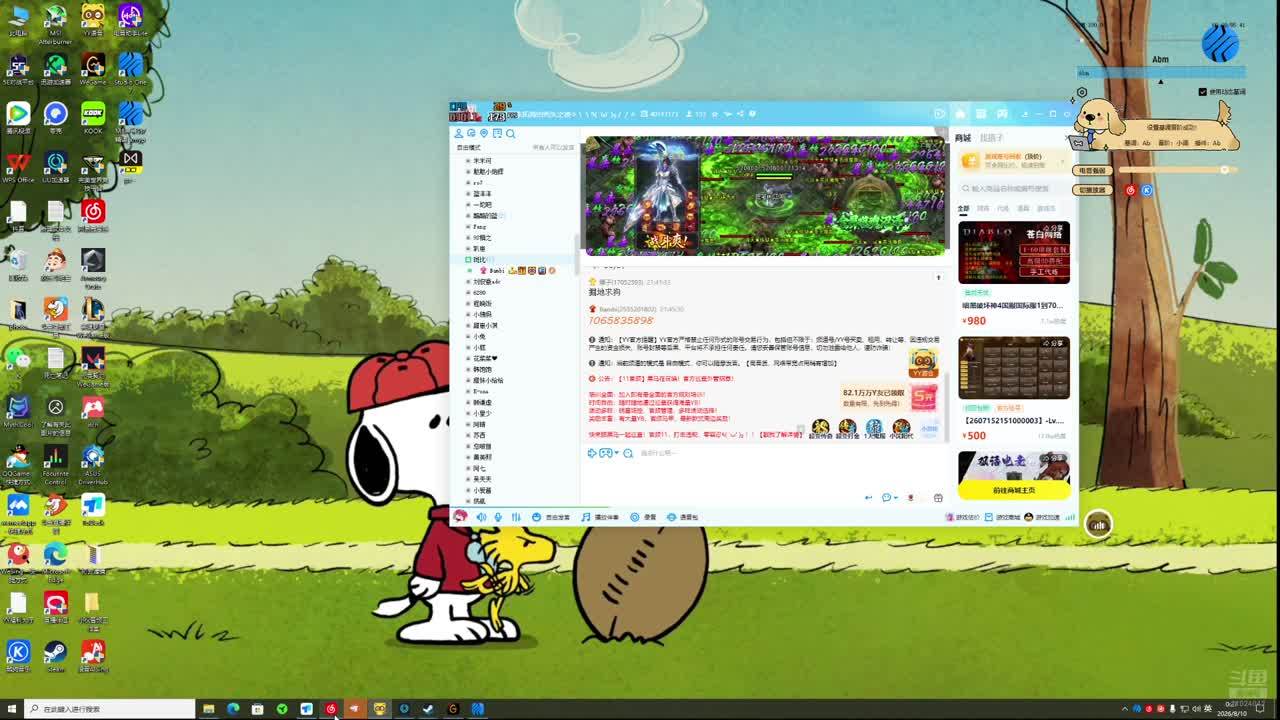
Task: Switch to the 商城 tab
Action: pos(963,138)
